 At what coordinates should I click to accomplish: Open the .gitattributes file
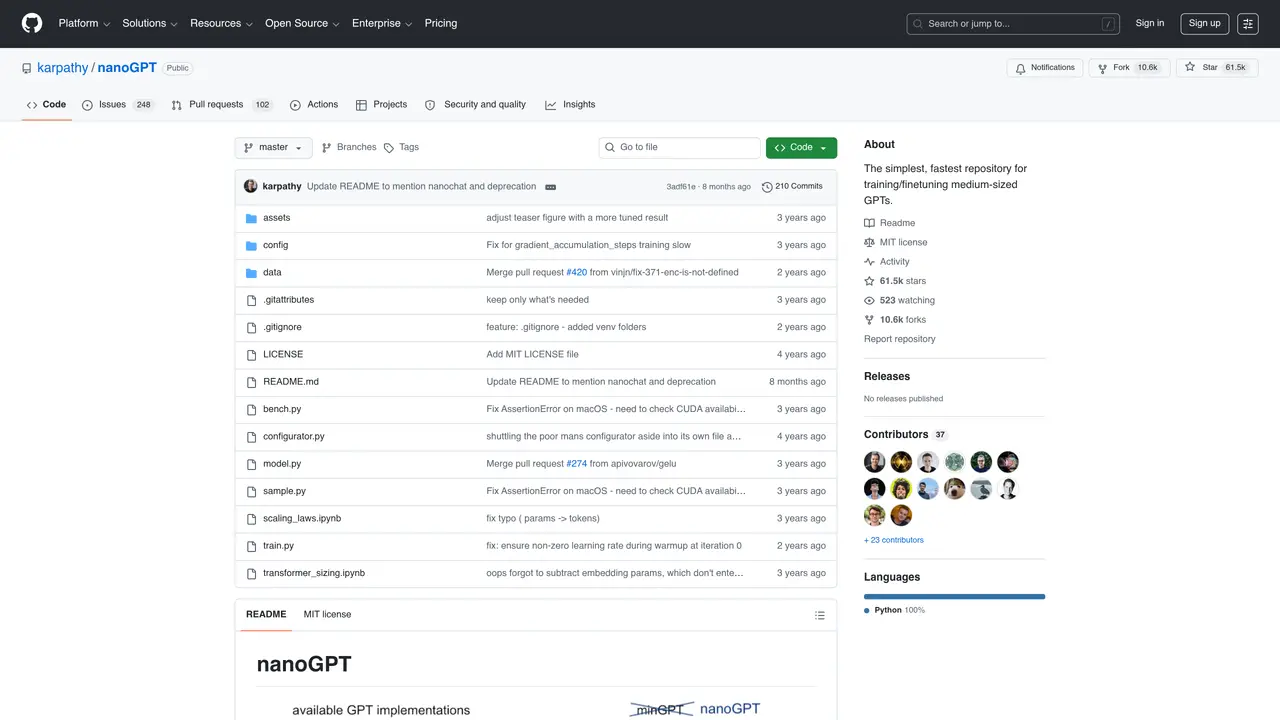[288, 300]
